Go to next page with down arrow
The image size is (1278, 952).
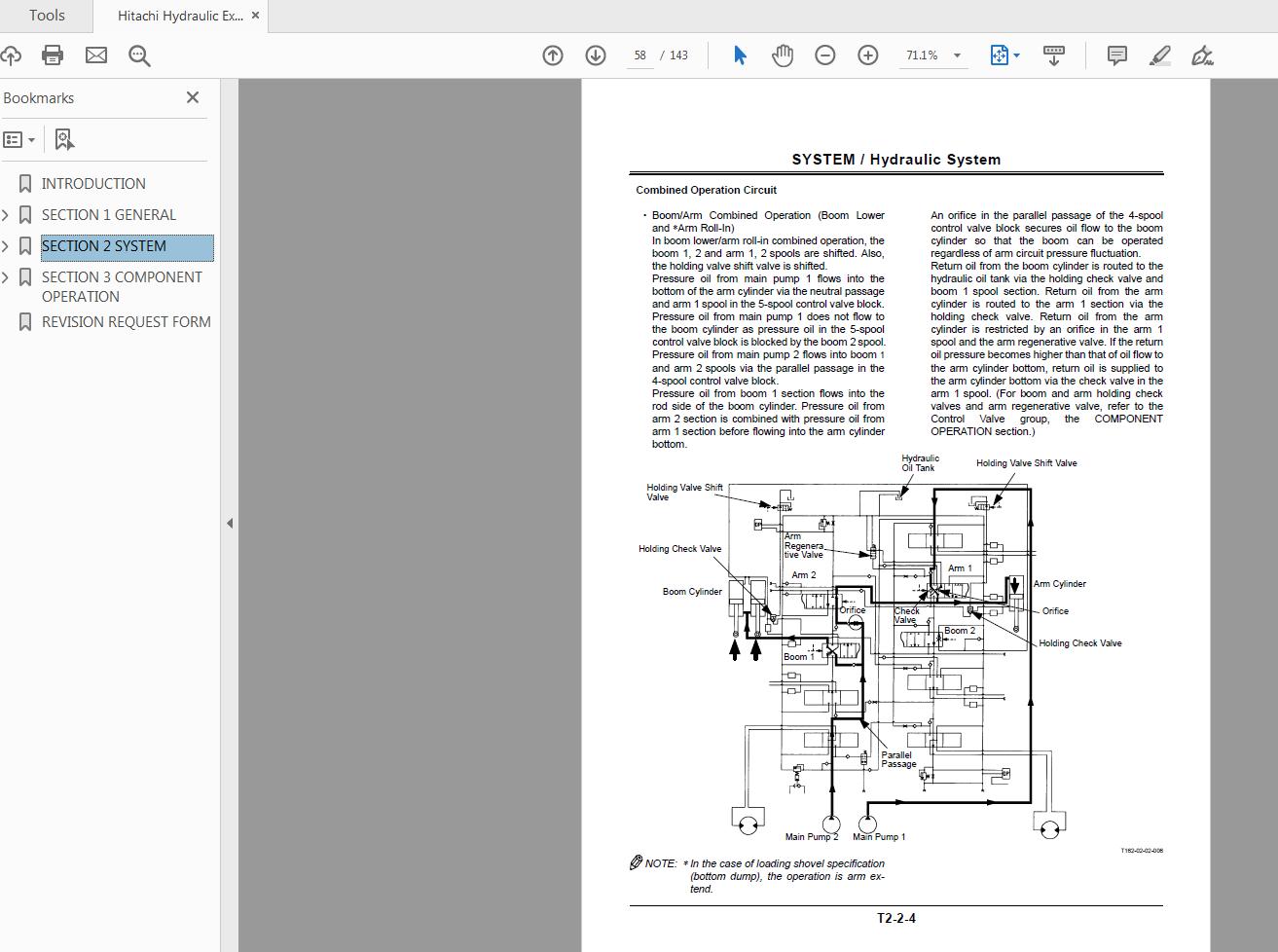click(x=596, y=55)
